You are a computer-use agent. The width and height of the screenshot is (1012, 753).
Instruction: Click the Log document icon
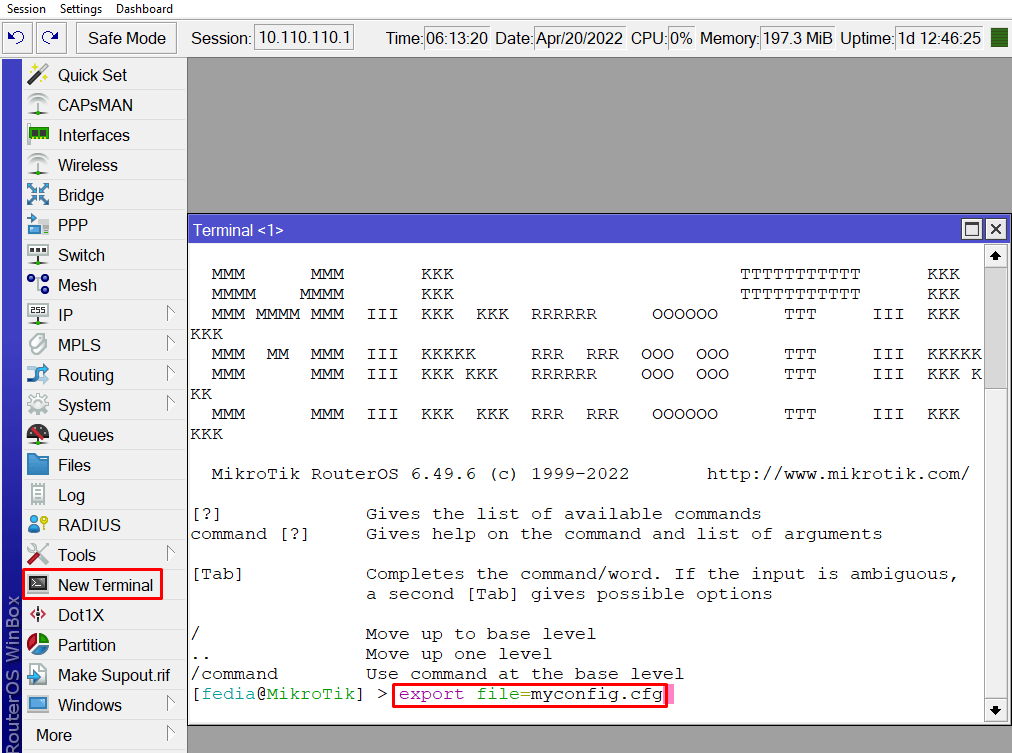[x=38, y=494]
